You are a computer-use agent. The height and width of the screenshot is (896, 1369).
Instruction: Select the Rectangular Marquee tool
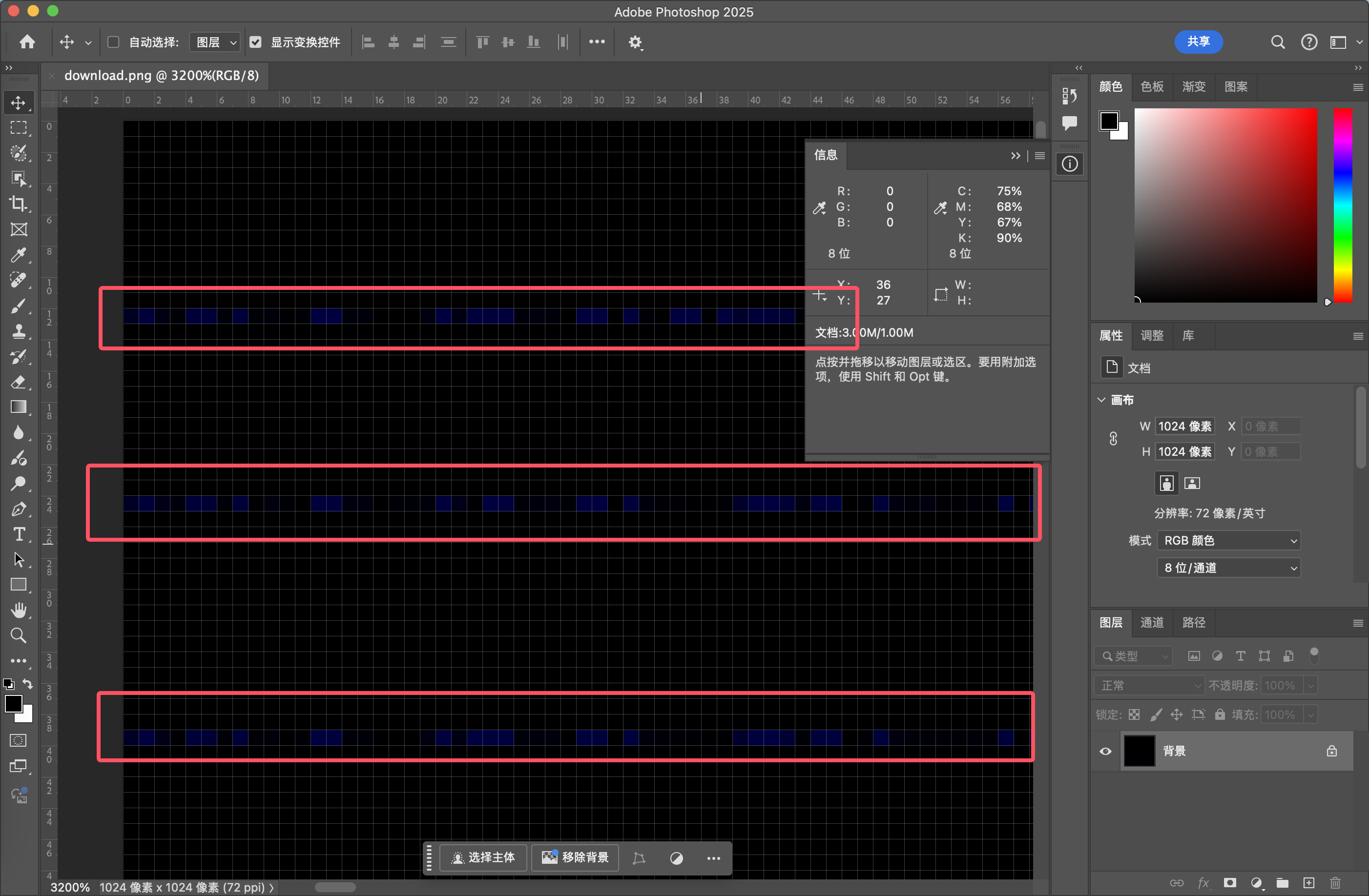(19, 128)
